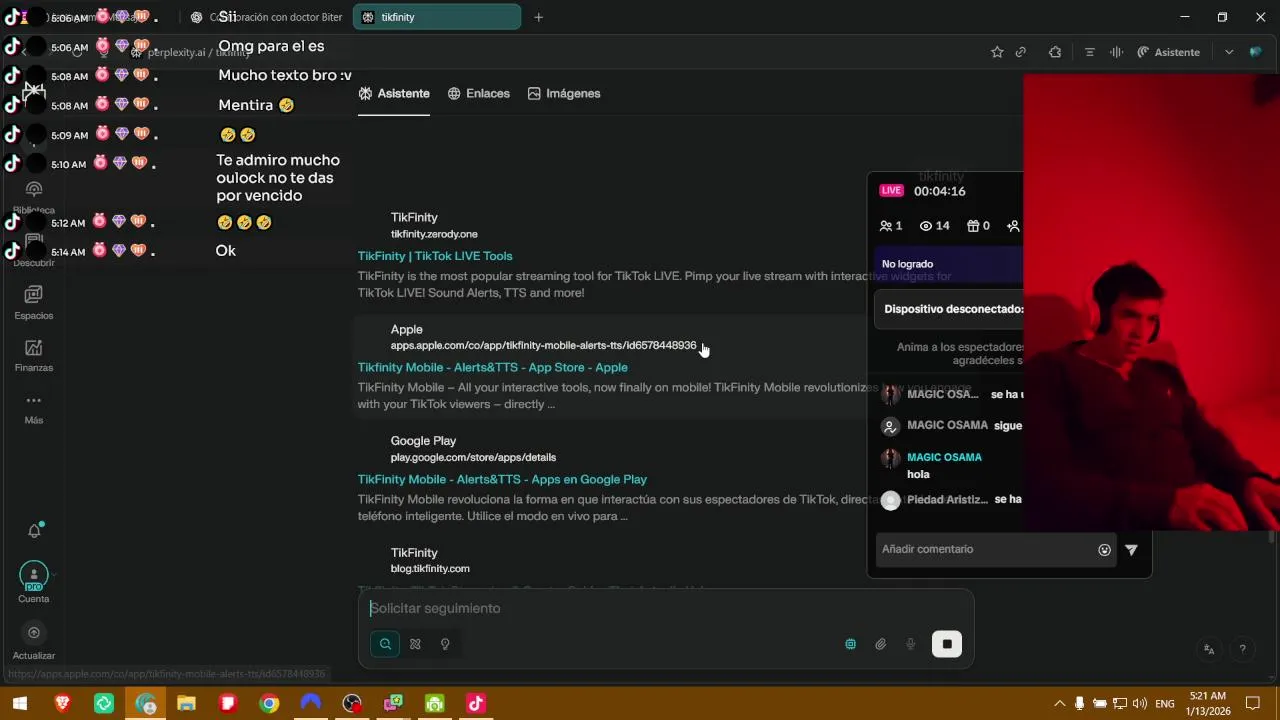Open Finanzas in the sidebar
The height and width of the screenshot is (720, 1280).
click(33, 355)
